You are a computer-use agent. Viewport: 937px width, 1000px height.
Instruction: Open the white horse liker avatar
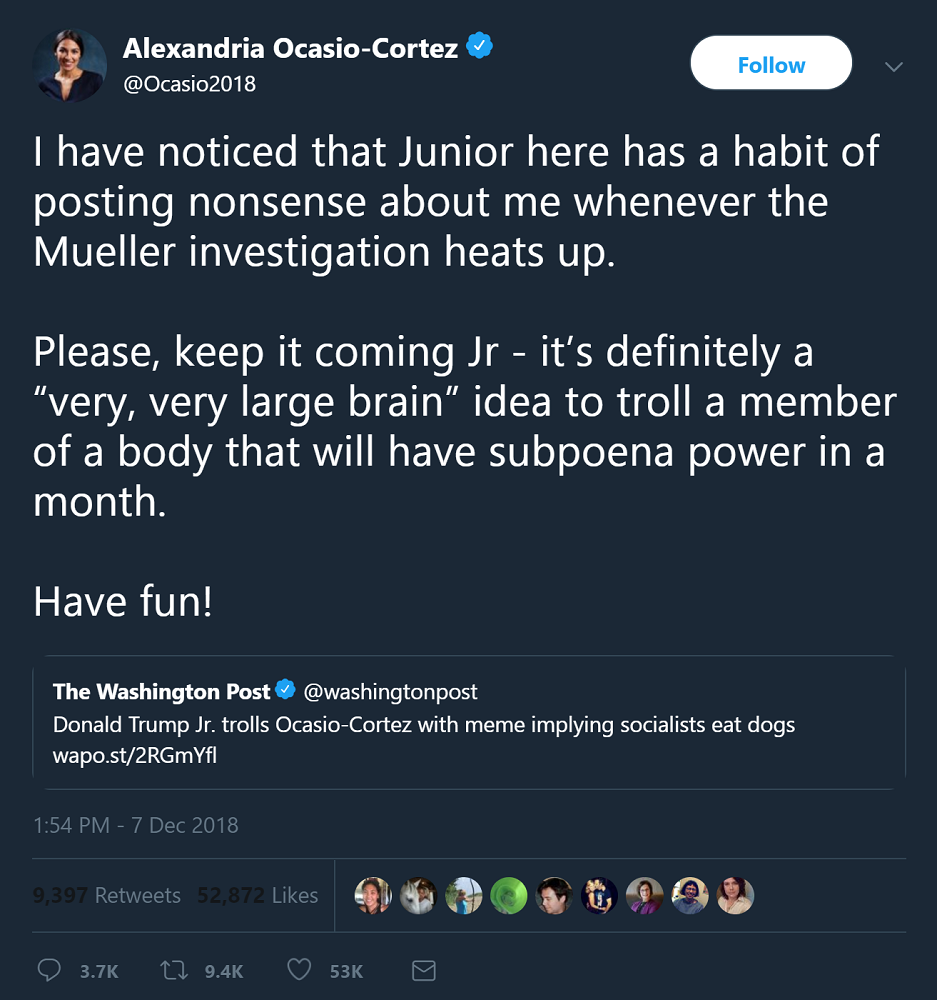pos(419,896)
